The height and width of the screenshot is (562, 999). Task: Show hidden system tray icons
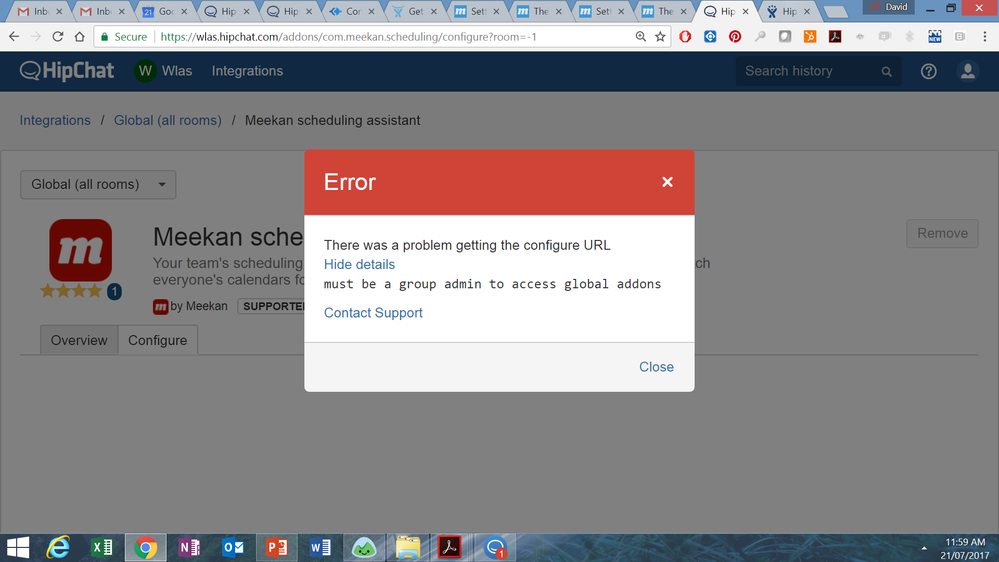click(924, 548)
